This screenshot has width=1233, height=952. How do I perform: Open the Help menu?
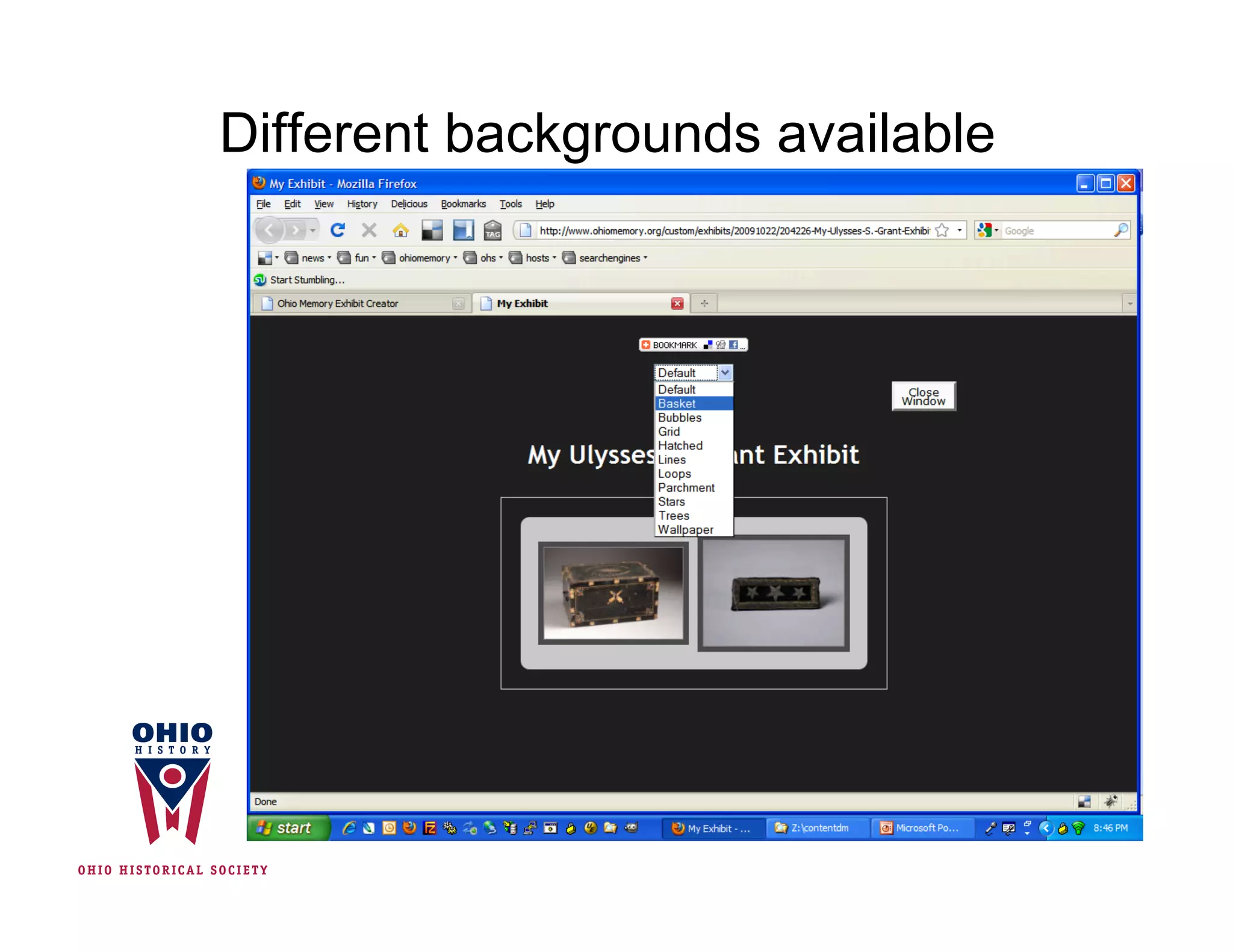tap(545, 204)
